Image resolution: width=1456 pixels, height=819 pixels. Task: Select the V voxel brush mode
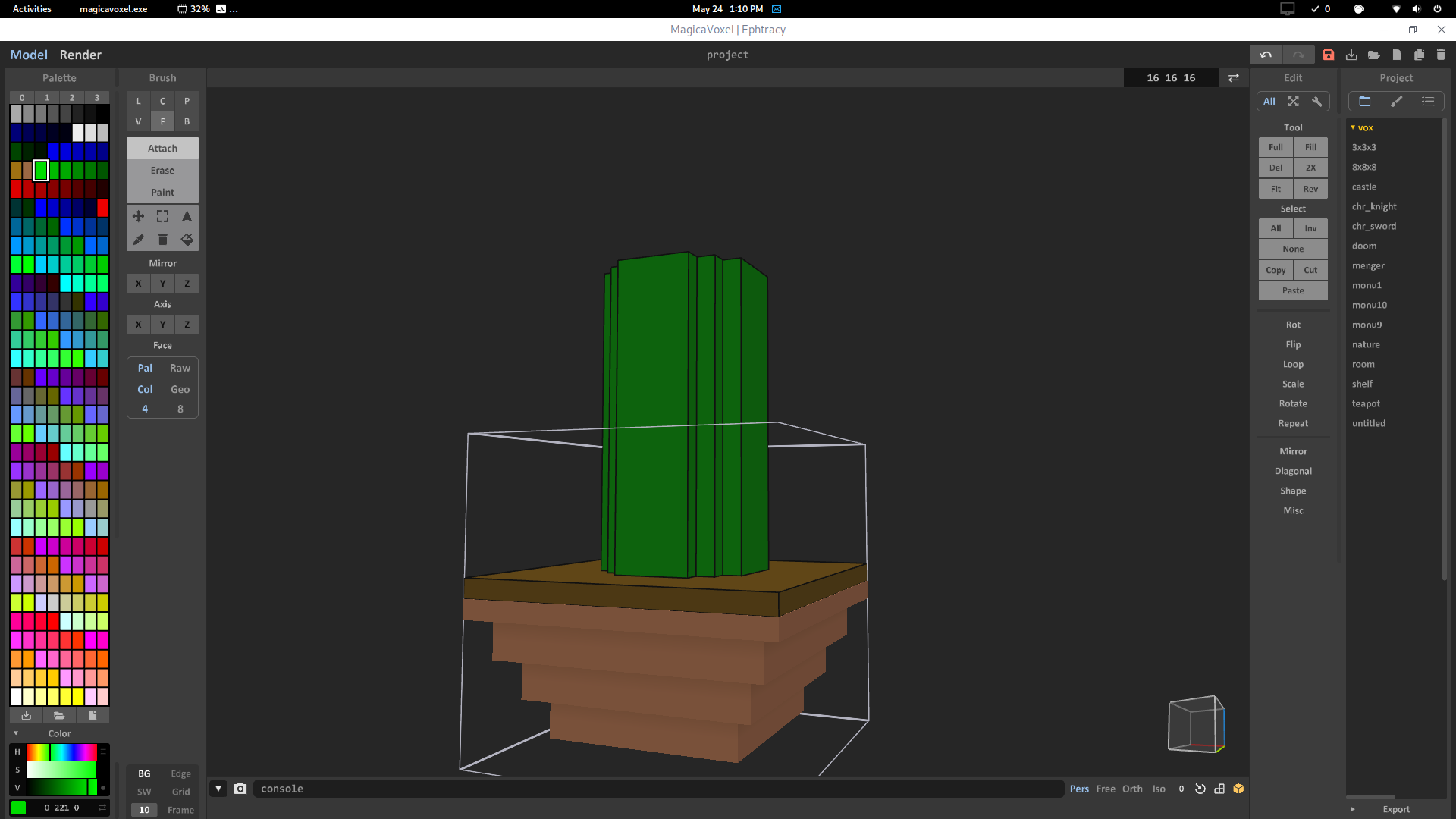[x=138, y=121]
